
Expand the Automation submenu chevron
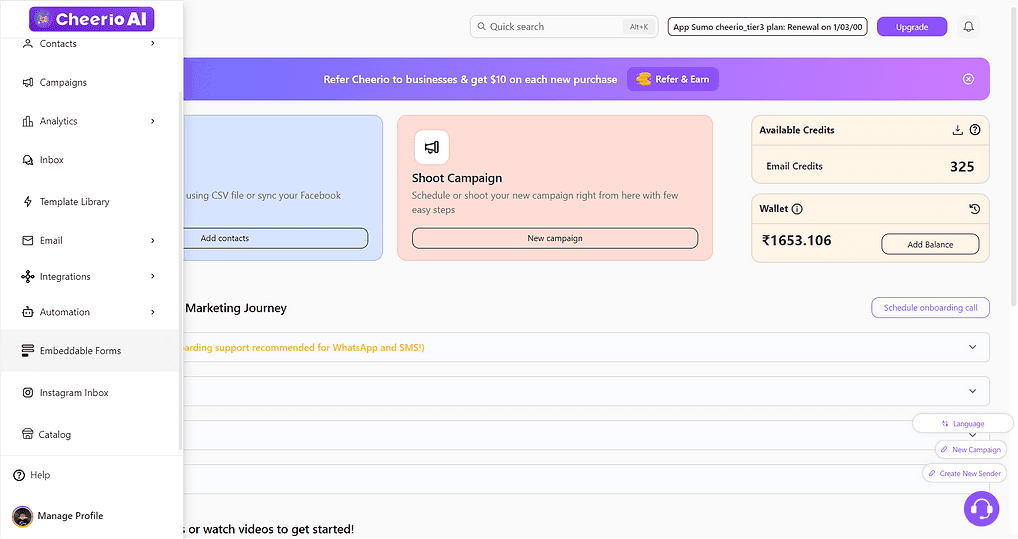click(153, 312)
